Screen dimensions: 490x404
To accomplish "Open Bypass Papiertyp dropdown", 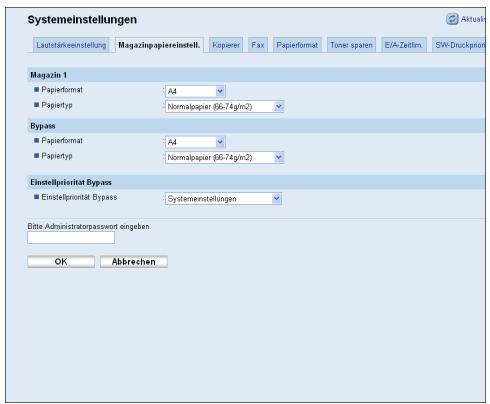I will coord(224,157).
